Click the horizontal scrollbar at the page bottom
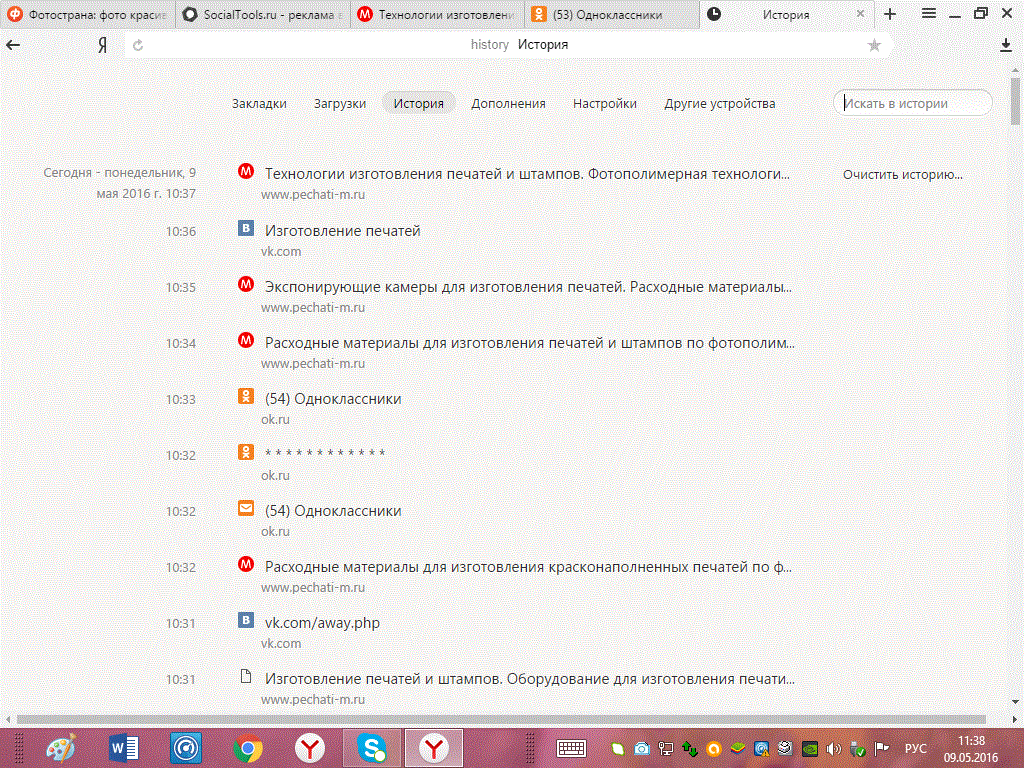The image size is (1024, 768). point(500,719)
